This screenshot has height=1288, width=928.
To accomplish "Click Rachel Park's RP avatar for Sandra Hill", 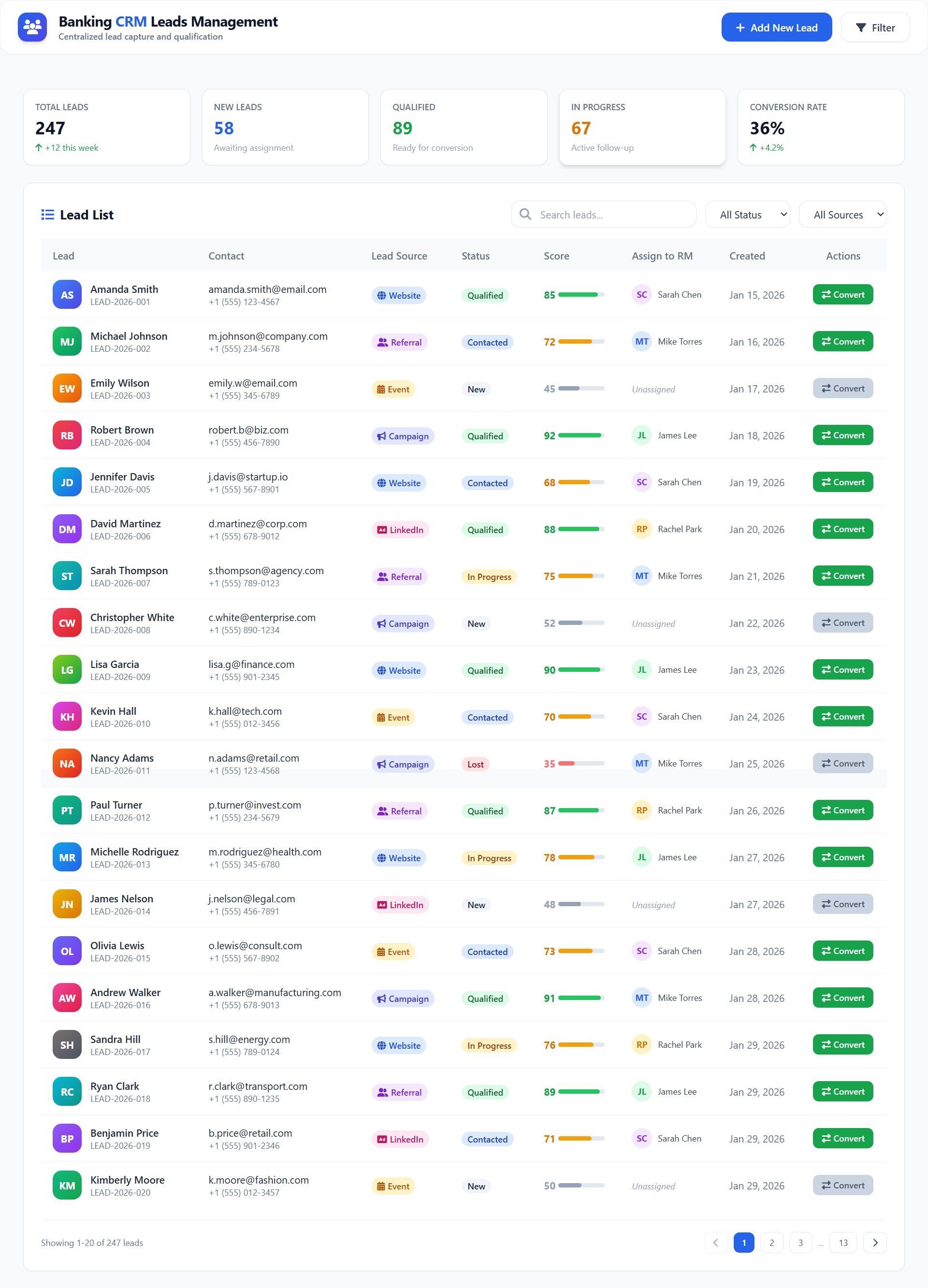I will click(641, 1044).
